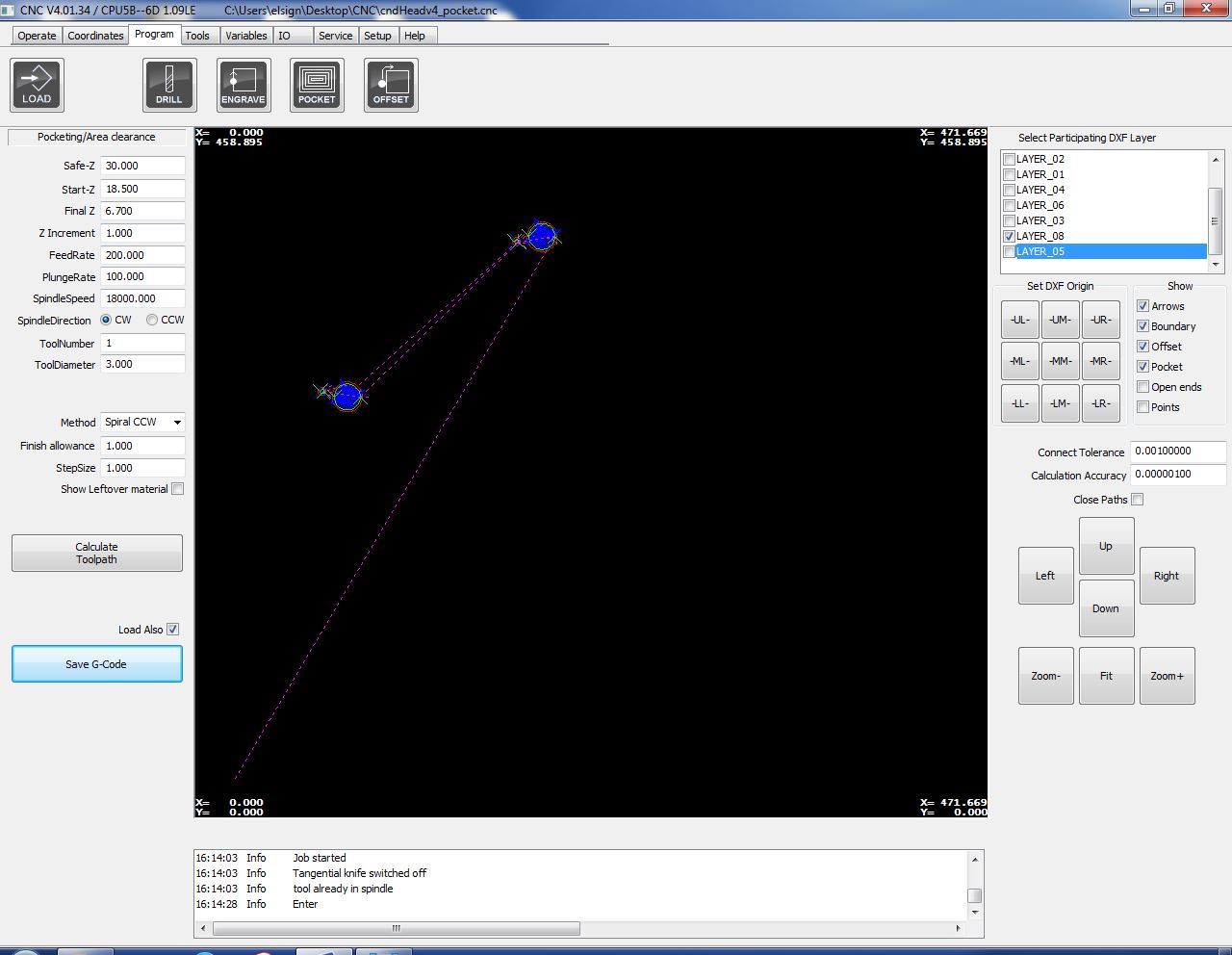The height and width of the screenshot is (955, 1232).
Task: Enable Show Leftover material checkbox
Action: click(x=177, y=489)
